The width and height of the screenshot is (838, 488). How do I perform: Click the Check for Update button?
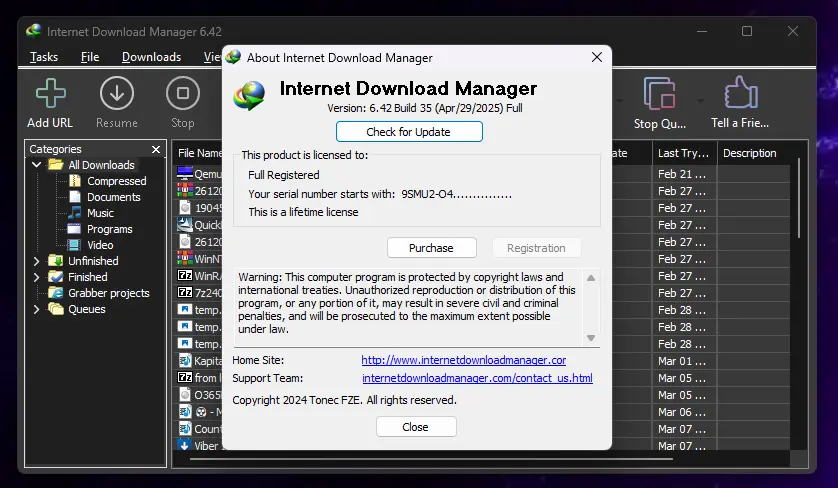409,131
